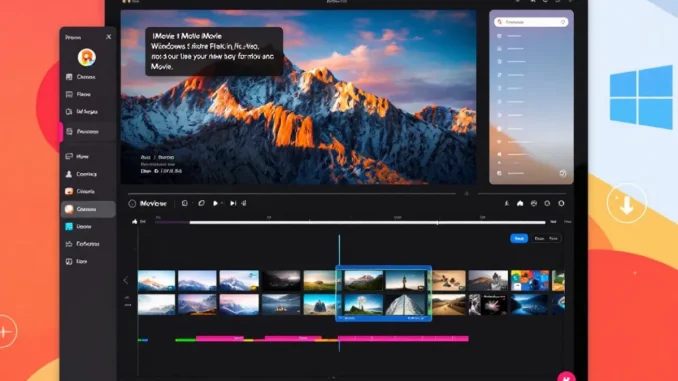The image size is (678, 381).
Task: Click the search field in right panel
Action: 531,22
